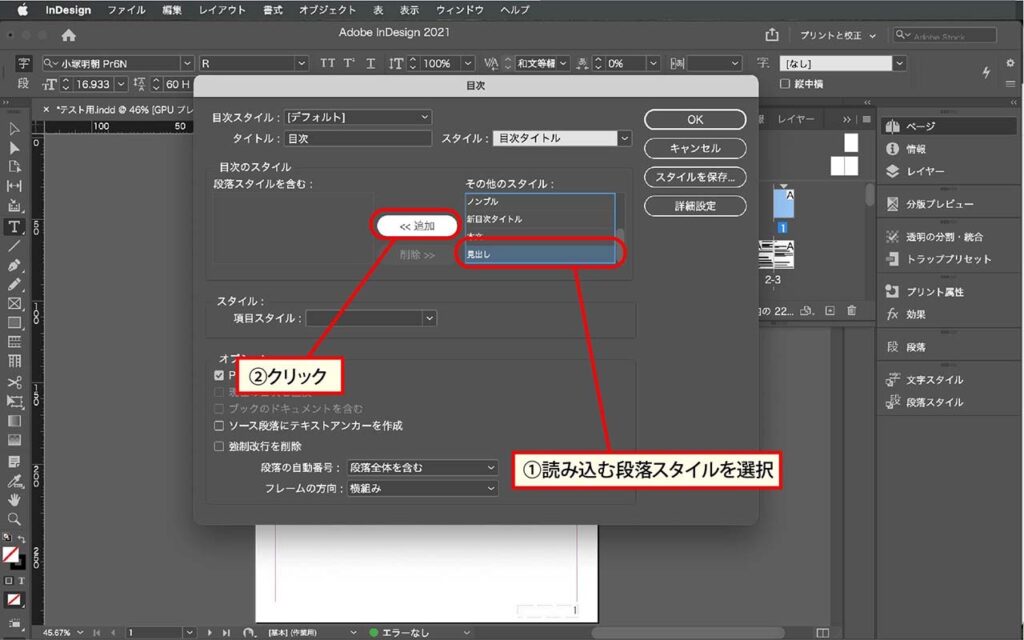Click the キャンセル button
Viewport: 1024px width, 640px height.
point(695,148)
